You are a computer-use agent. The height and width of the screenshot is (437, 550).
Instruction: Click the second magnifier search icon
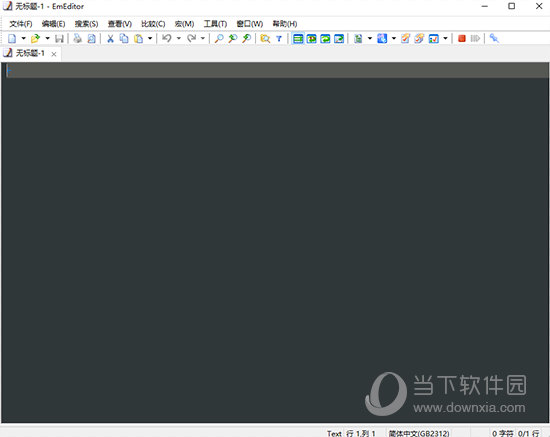point(233,38)
